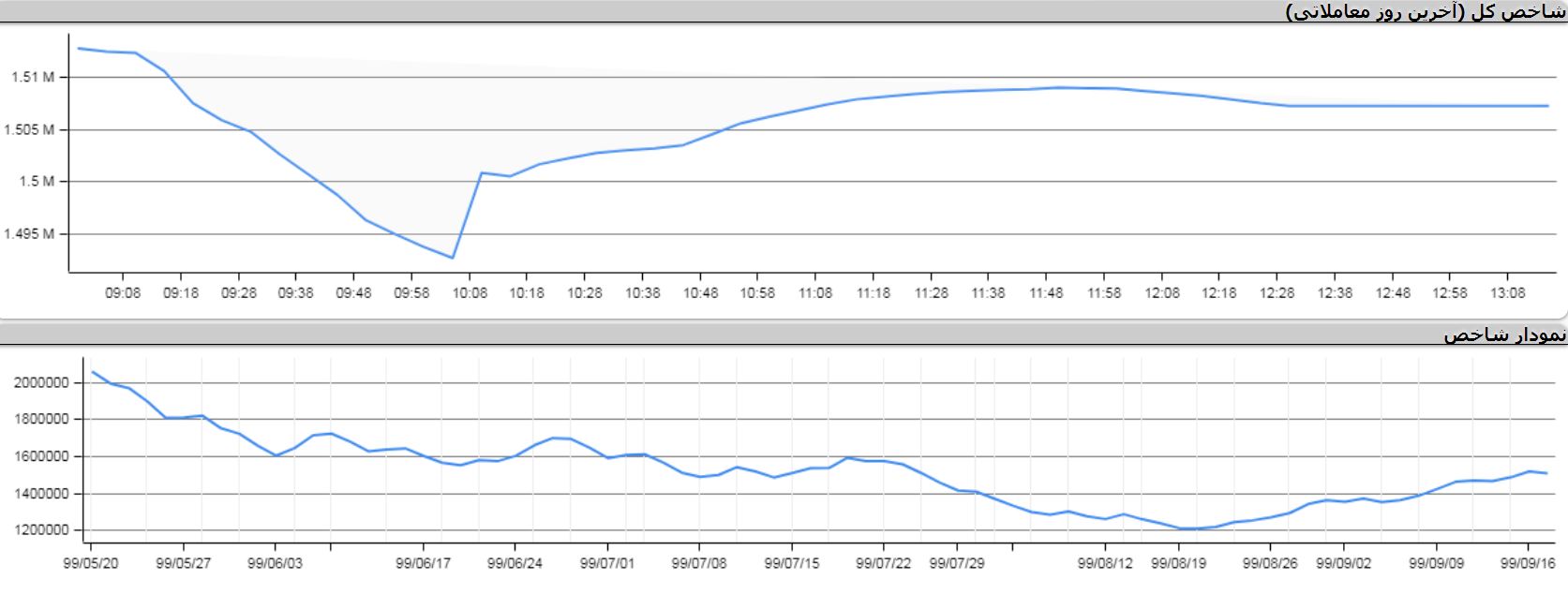Click the 2000000 y-axis label on history chart
The width and height of the screenshot is (1568, 595).
(41, 382)
